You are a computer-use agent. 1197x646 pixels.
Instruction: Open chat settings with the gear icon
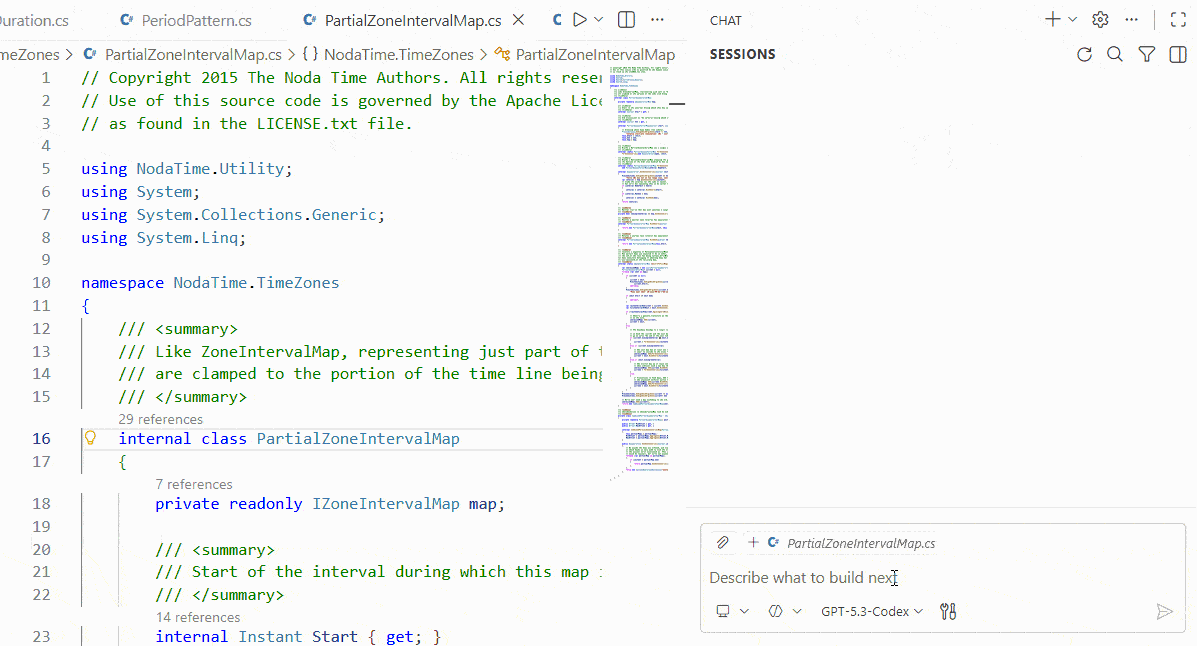pyautogui.click(x=1099, y=19)
